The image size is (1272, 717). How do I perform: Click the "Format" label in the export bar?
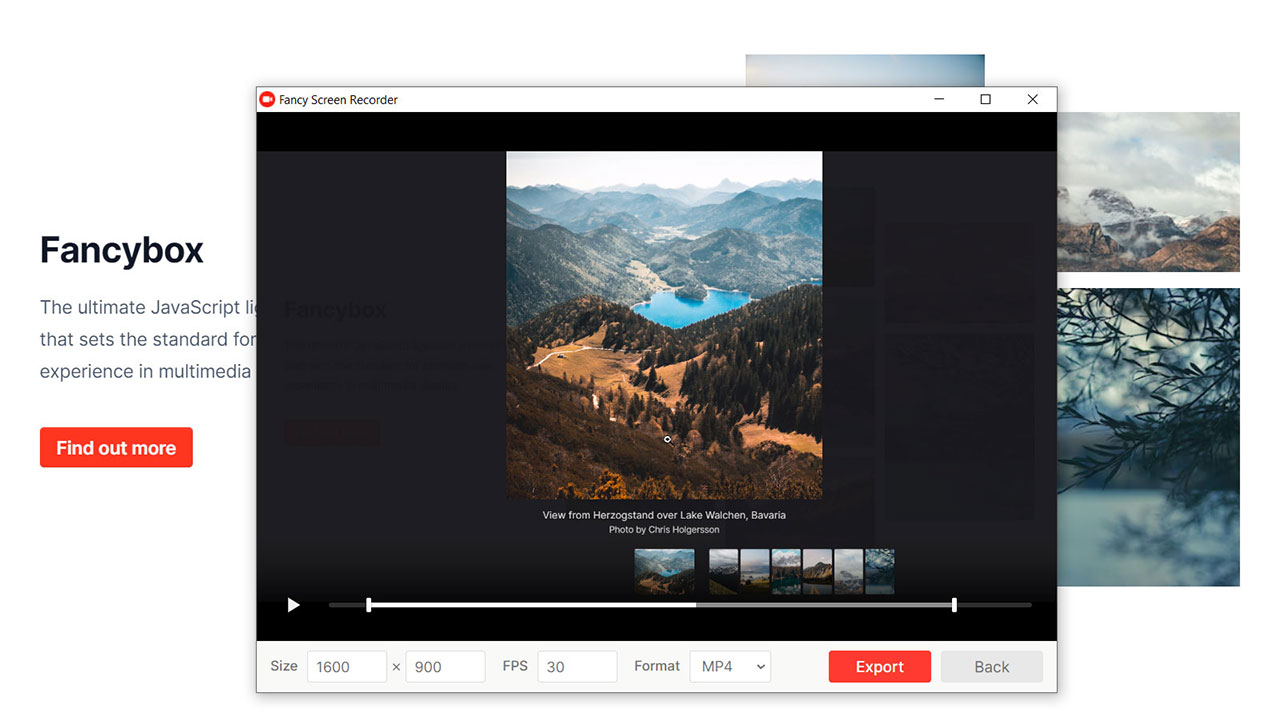[x=657, y=666]
